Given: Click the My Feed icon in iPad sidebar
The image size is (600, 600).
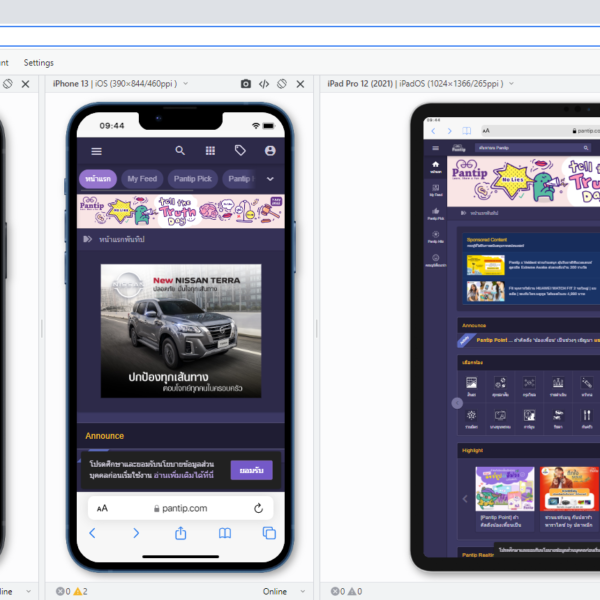Looking at the screenshot, I should point(435,190).
